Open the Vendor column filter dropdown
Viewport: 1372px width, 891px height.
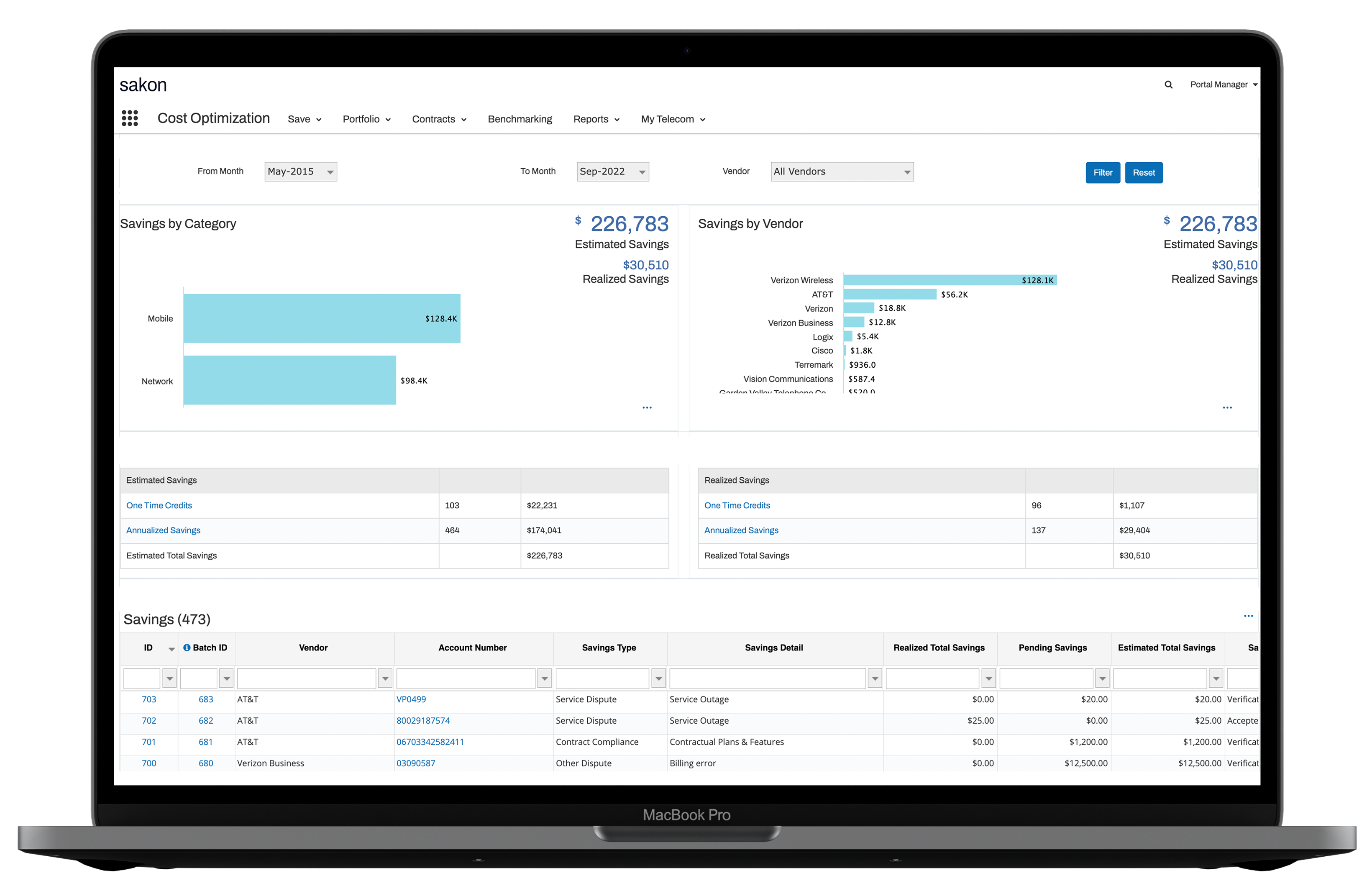384,678
